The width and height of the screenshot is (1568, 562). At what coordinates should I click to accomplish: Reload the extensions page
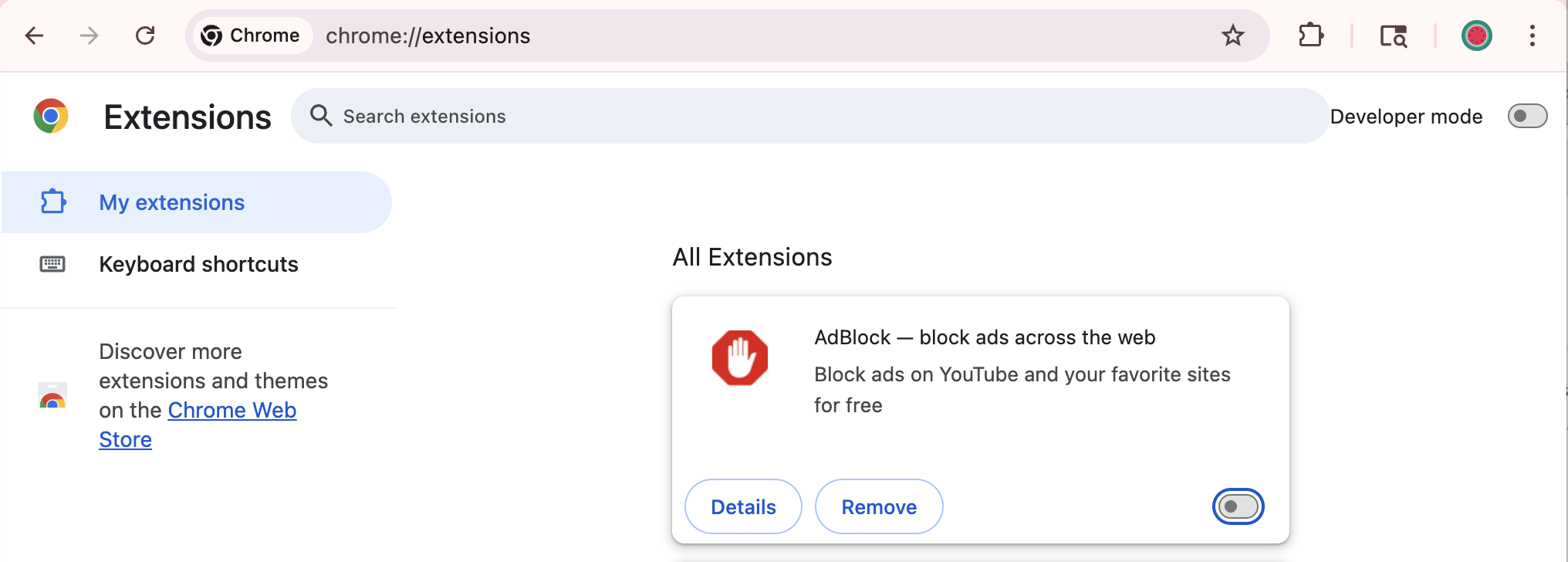pos(145,36)
